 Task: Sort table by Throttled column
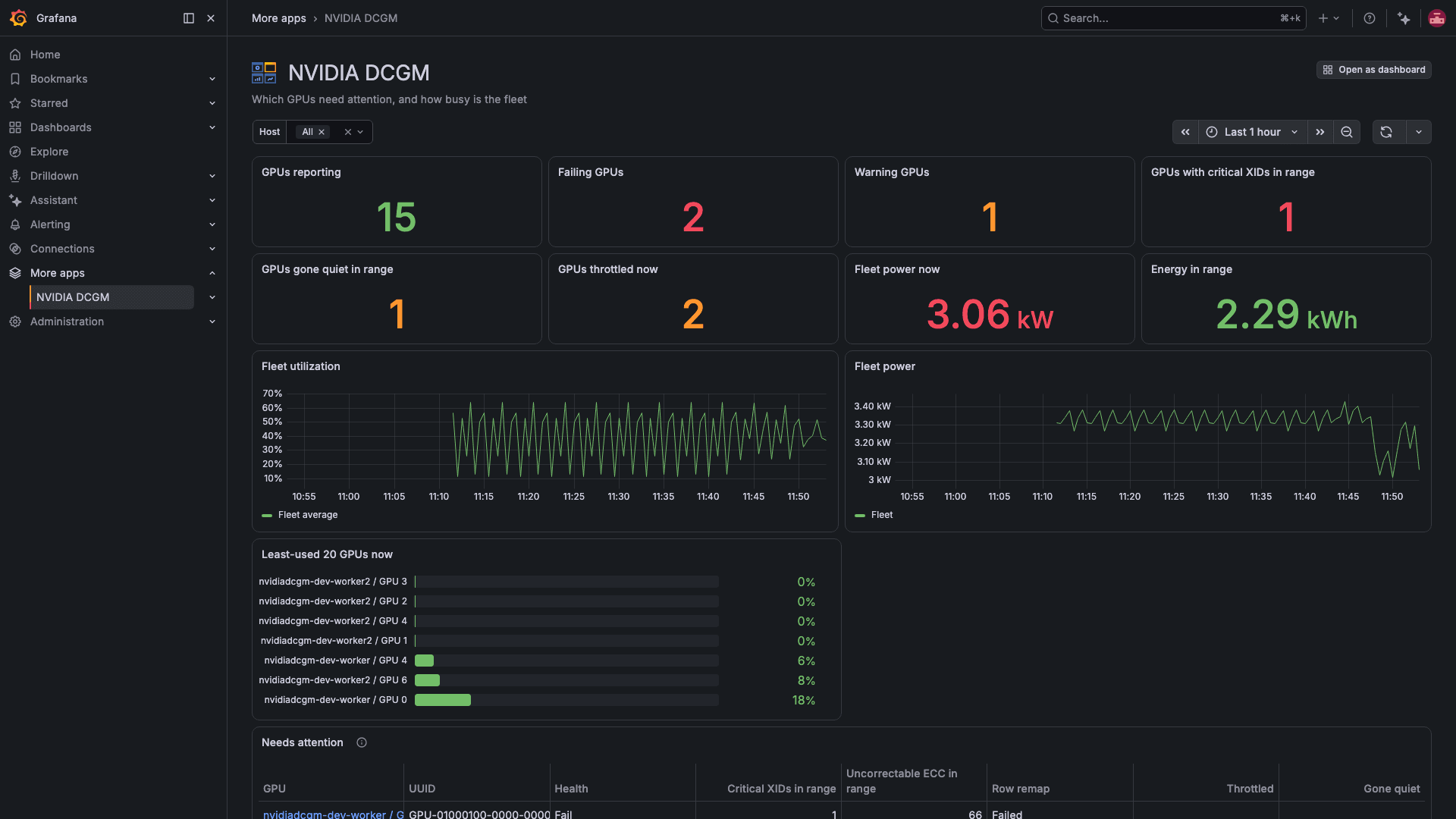[x=1250, y=789]
